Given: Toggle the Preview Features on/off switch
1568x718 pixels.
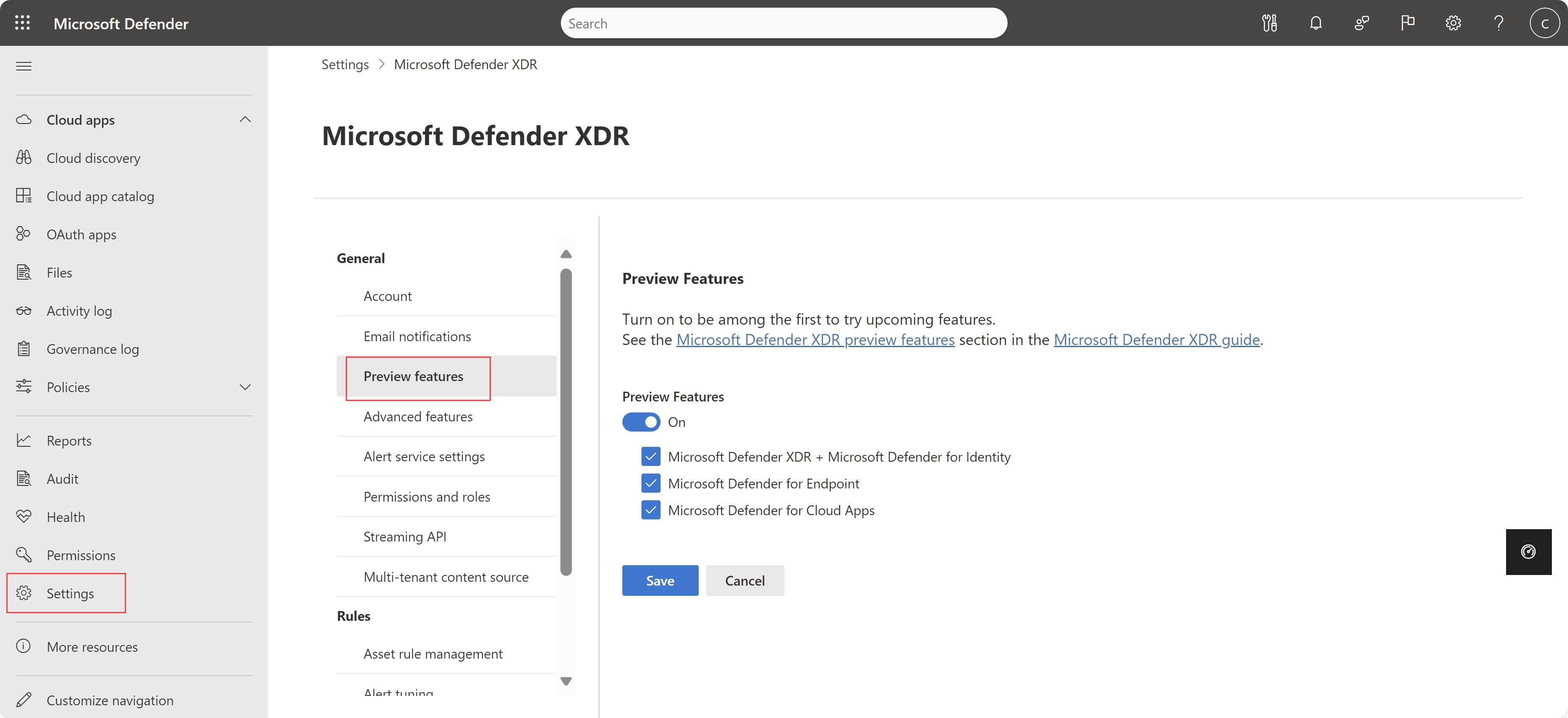Looking at the screenshot, I should 641,421.
